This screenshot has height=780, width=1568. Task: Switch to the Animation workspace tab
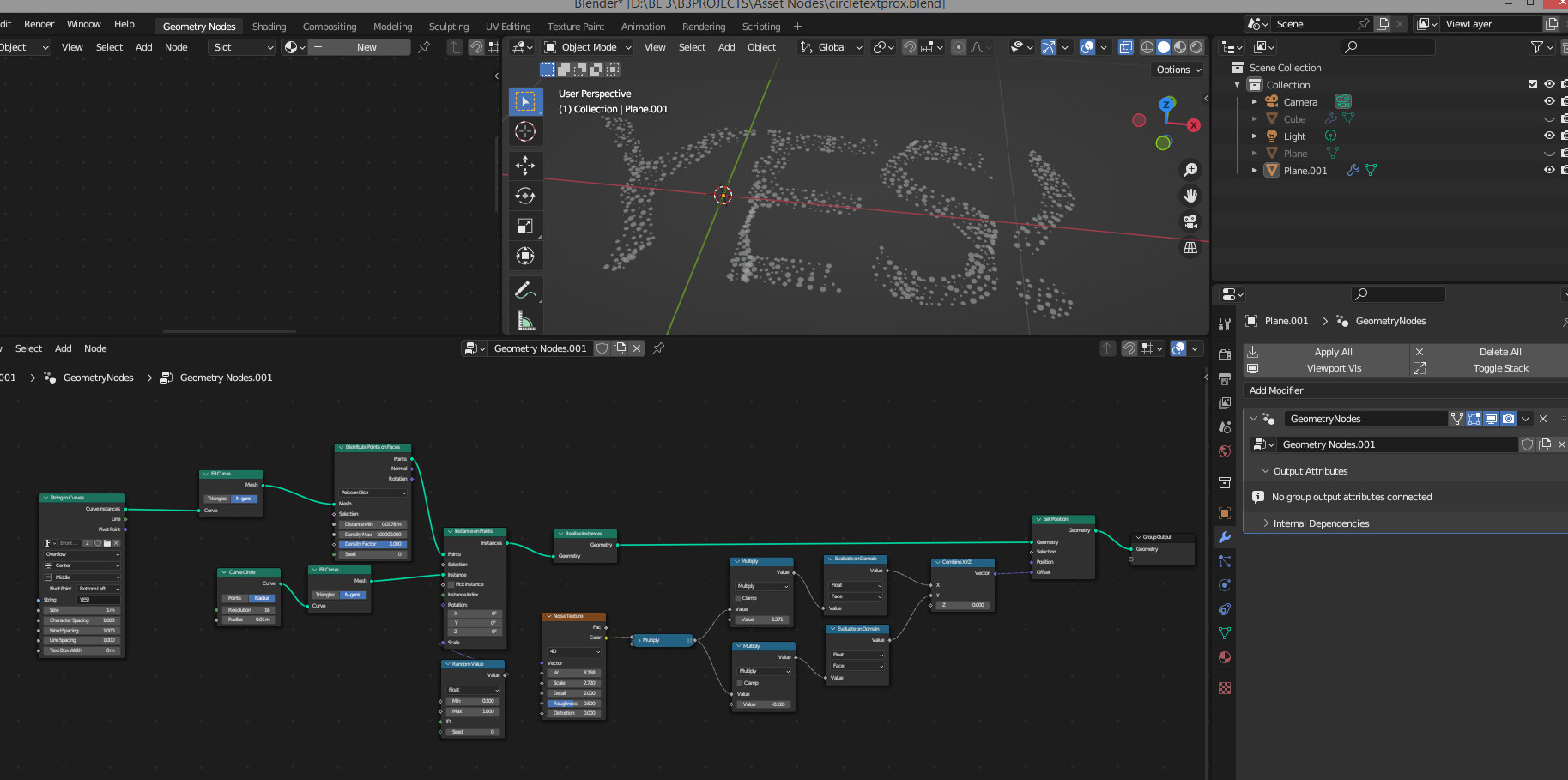(643, 27)
